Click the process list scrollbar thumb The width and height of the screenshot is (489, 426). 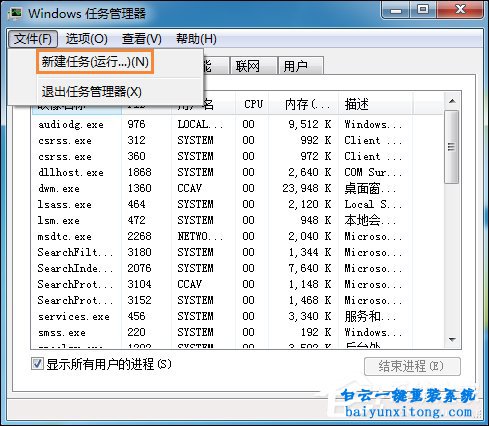452,147
